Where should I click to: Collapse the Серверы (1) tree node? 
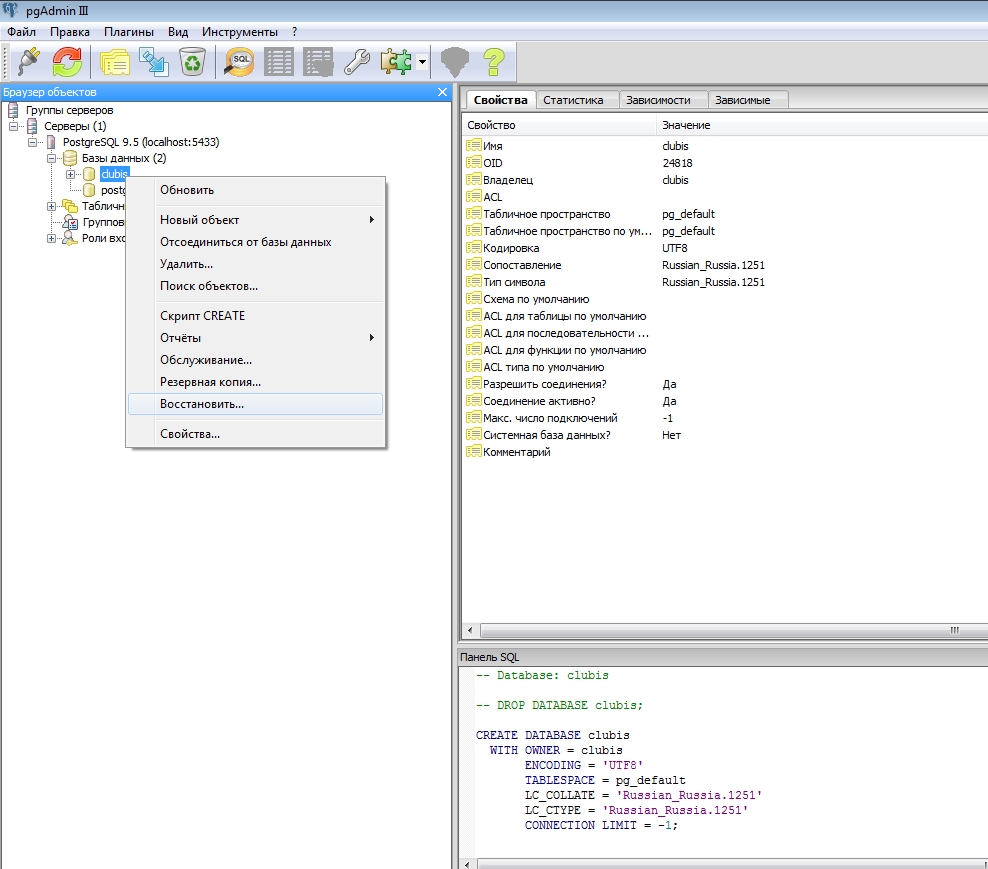tap(13, 126)
